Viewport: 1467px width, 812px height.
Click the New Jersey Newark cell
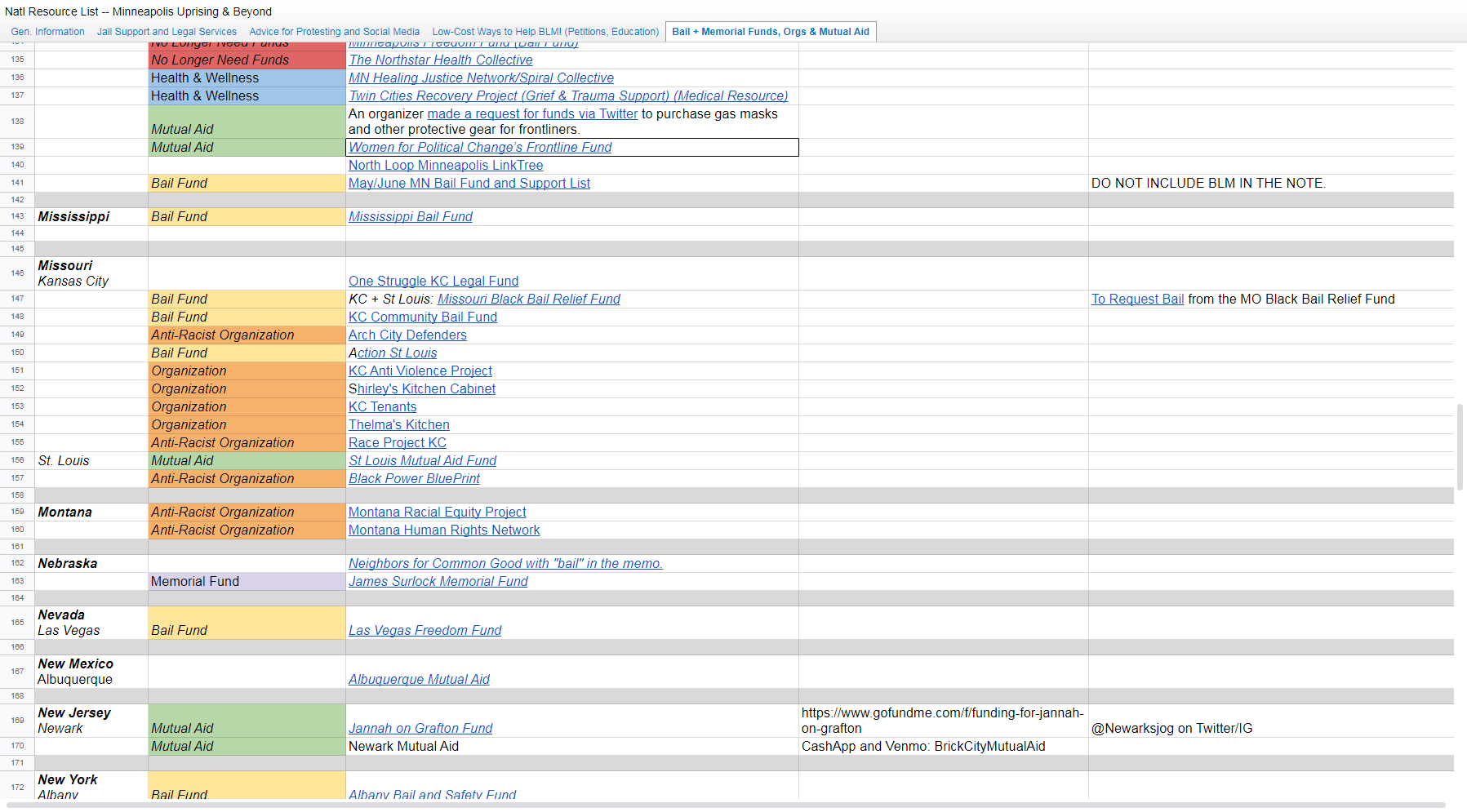[91, 721]
